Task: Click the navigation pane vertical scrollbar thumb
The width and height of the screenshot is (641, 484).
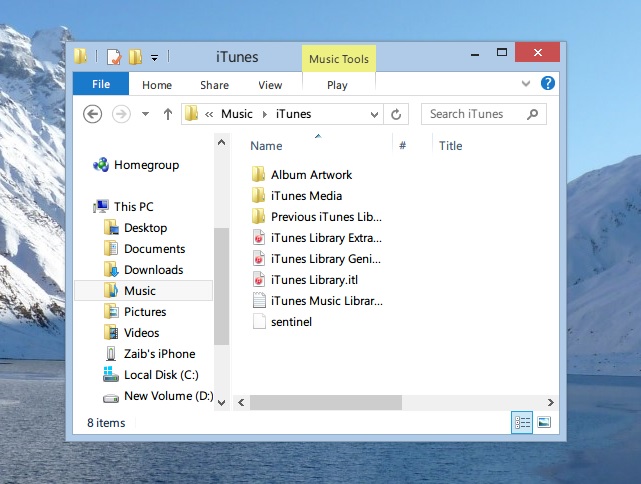Action: pos(222,286)
